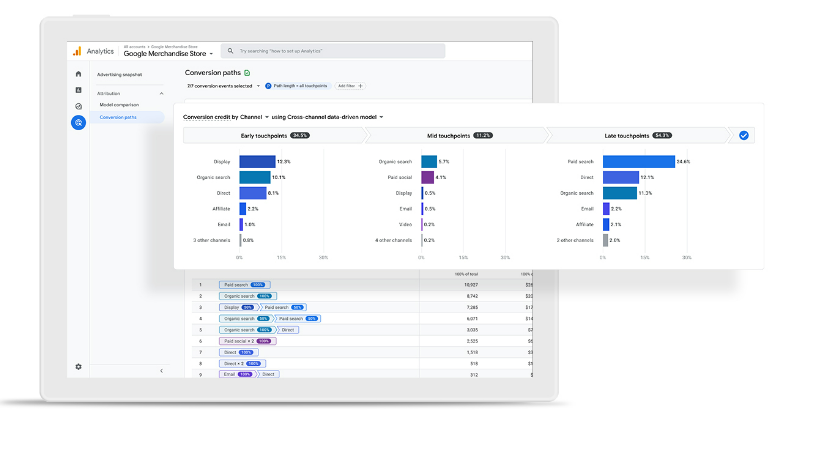Collapse the Attribution section in navigation
Screen dimensions: 819x466
pyautogui.click(x=161, y=93)
